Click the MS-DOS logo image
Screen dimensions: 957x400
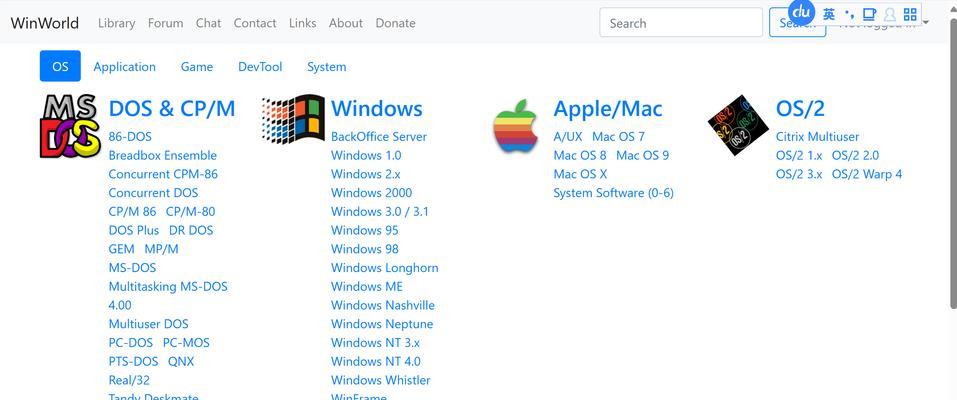pyautogui.click(x=70, y=126)
